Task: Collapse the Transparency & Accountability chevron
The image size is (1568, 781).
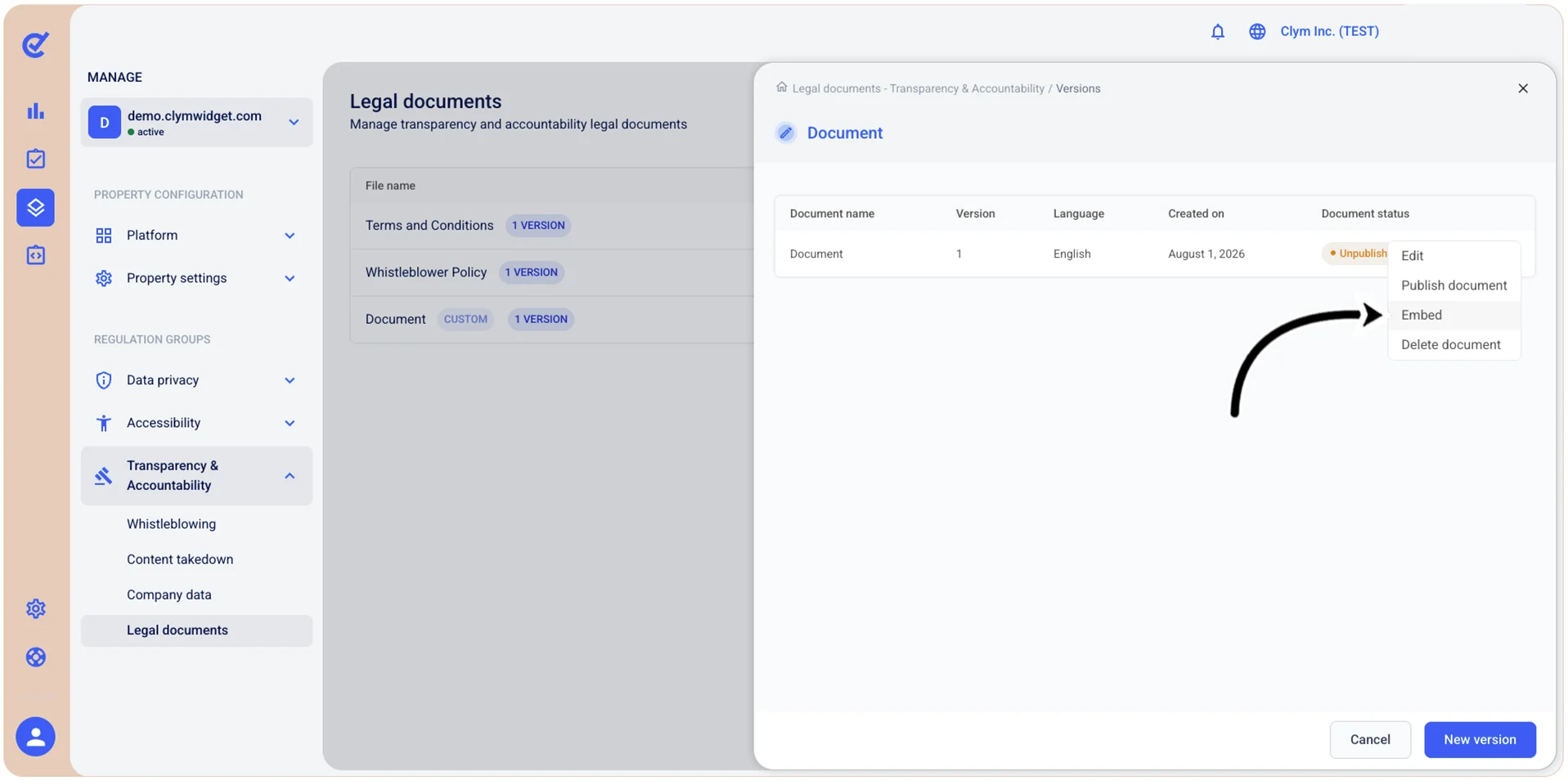Action: coord(290,476)
